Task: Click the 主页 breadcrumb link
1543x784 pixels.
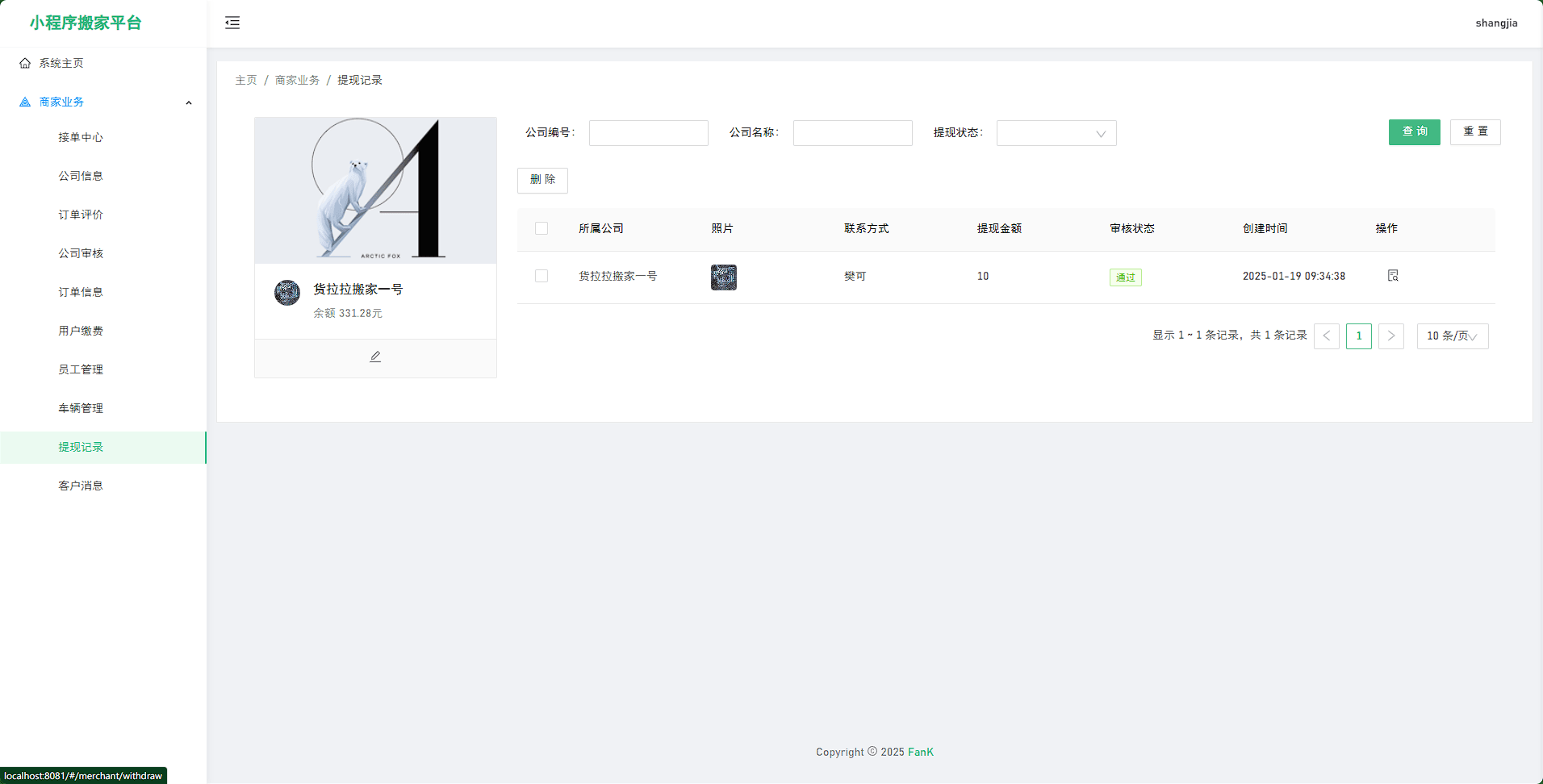Action: 246,80
